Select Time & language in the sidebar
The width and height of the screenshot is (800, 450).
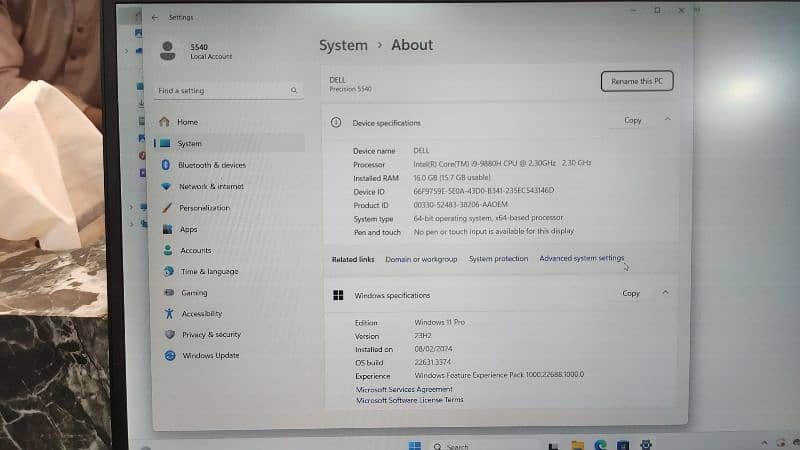coord(209,272)
